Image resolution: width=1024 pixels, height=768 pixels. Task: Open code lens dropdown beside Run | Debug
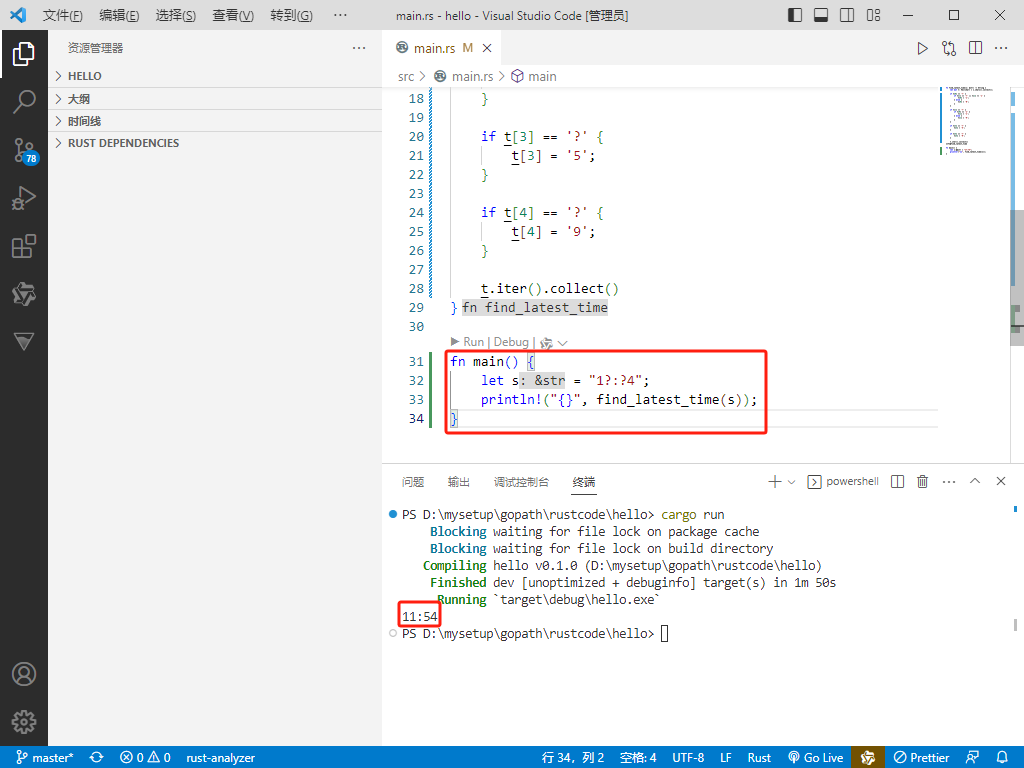(x=562, y=343)
